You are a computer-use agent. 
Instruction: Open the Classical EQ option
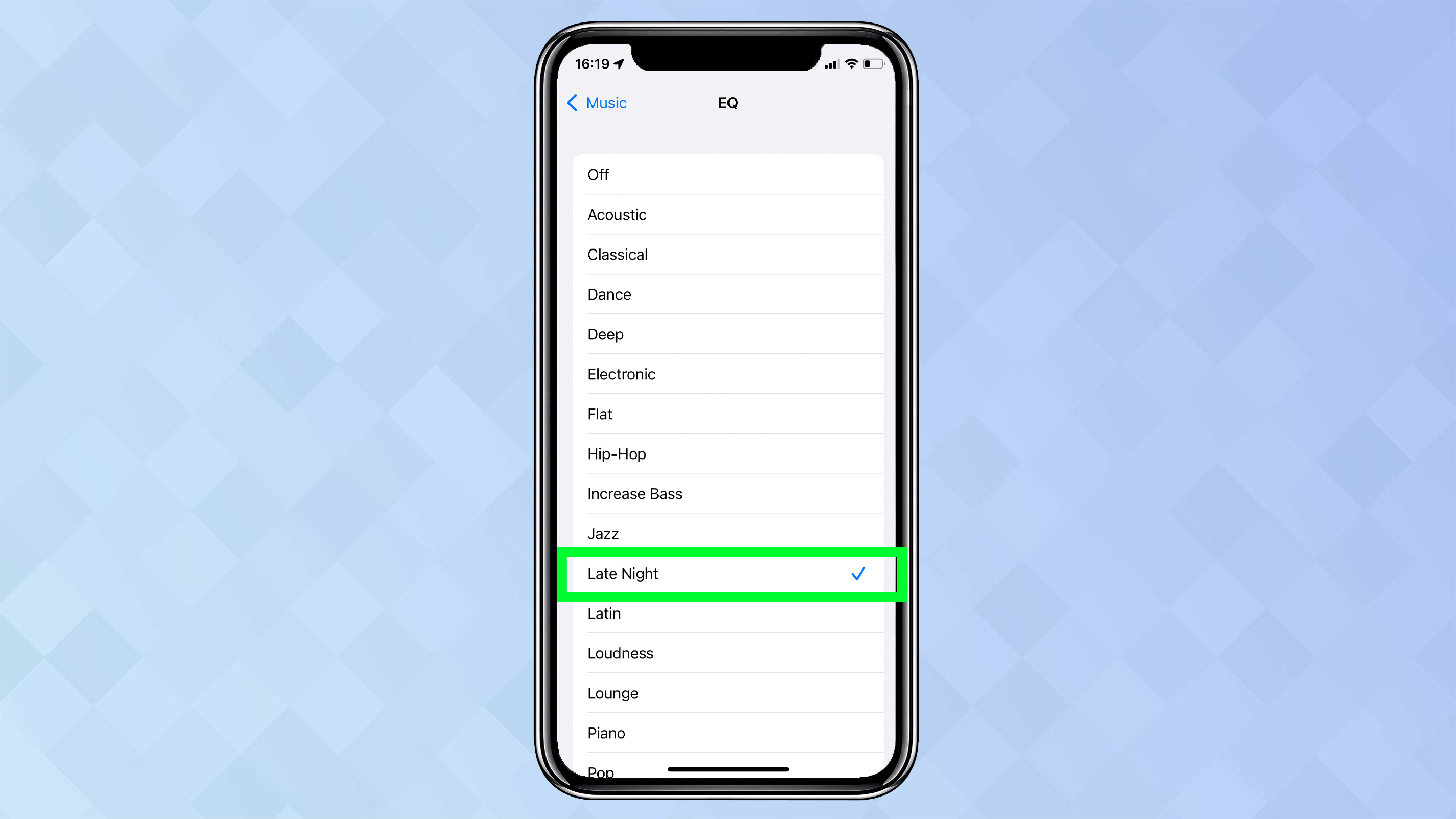click(x=727, y=254)
